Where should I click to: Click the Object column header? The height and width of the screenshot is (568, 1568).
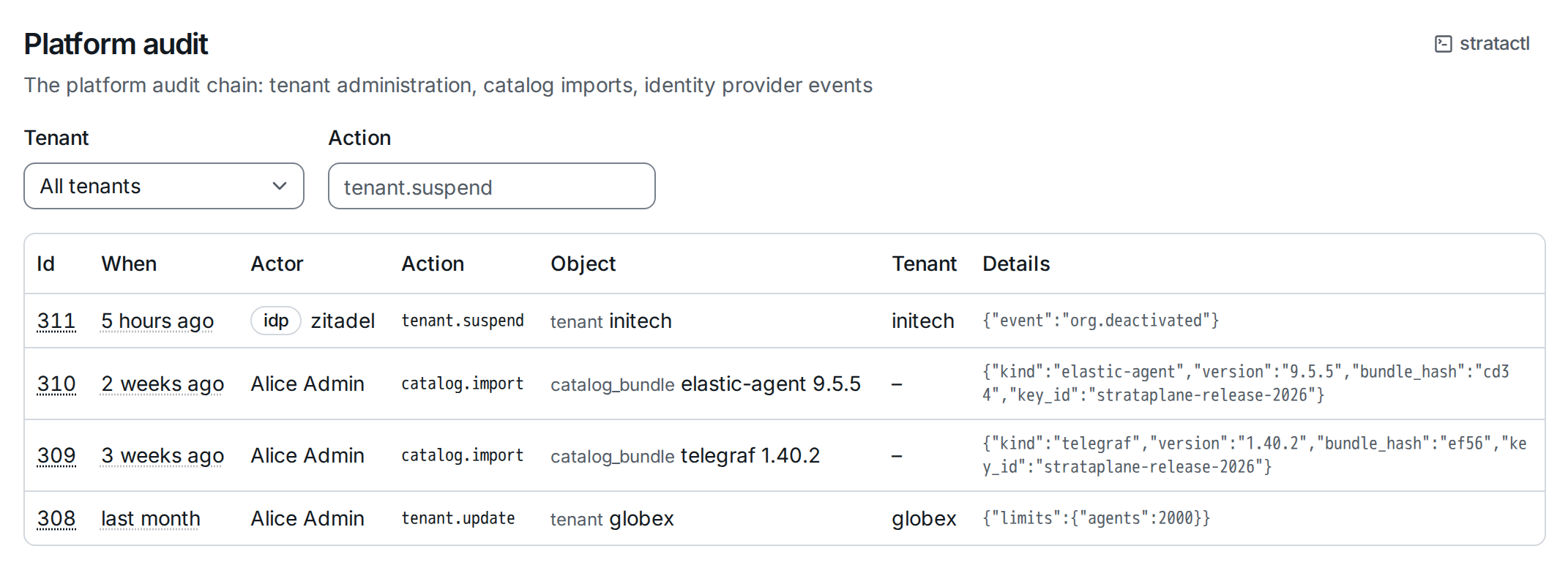point(583,264)
